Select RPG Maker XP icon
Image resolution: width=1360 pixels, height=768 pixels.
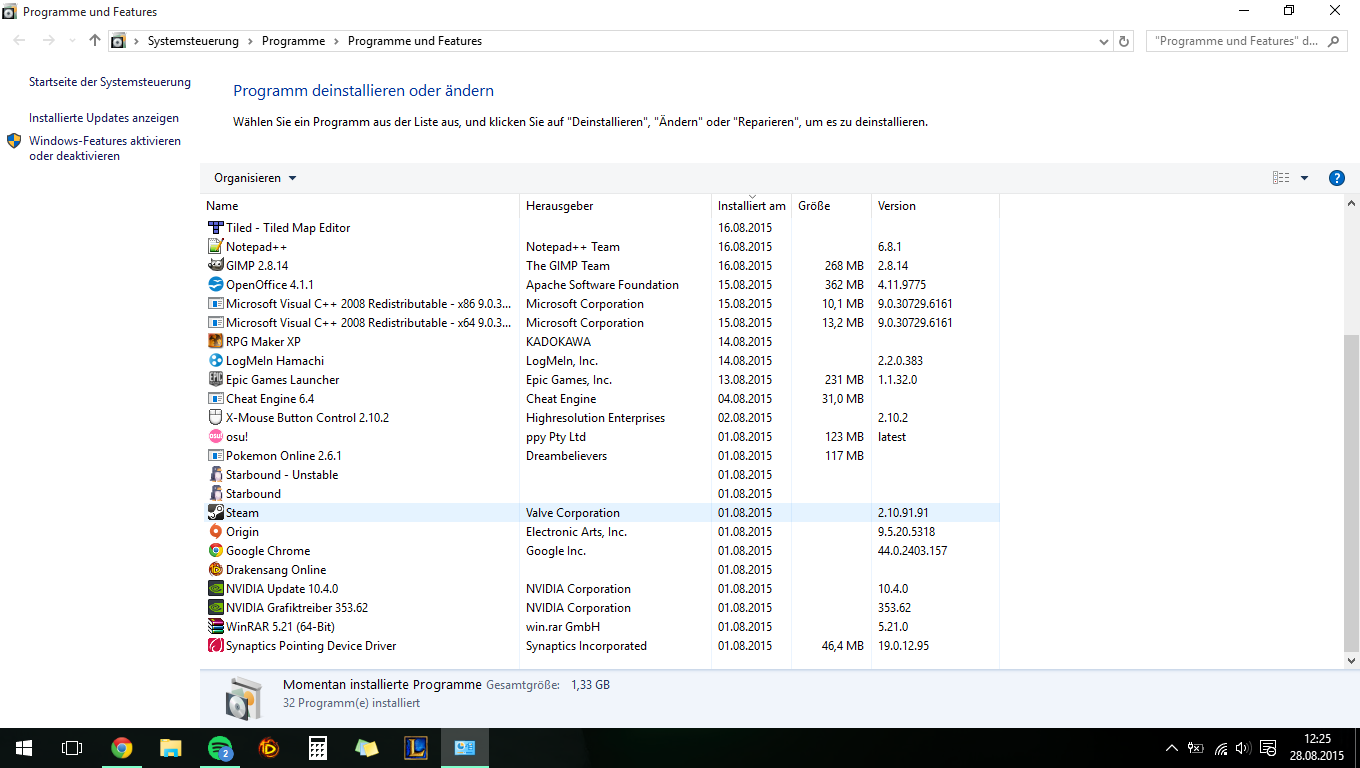[215, 342]
